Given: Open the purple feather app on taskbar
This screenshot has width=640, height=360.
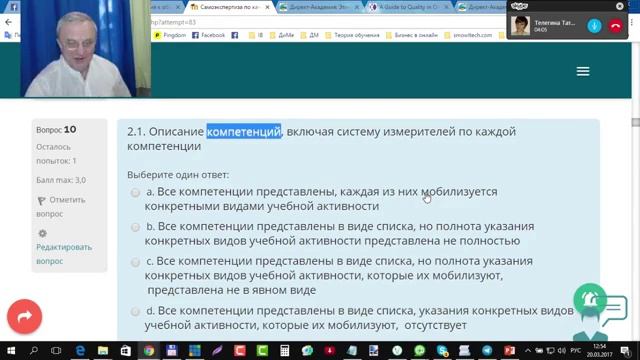Looking at the screenshot, I should [x=217, y=351].
